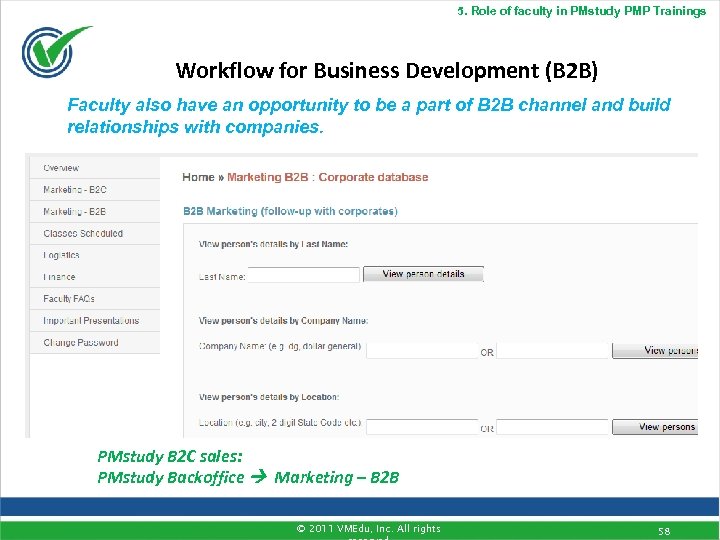This screenshot has height=540, width=720.
Task: Click 'View person's details by Location:' label
Action: pyautogui.click(x=269, y=397)
